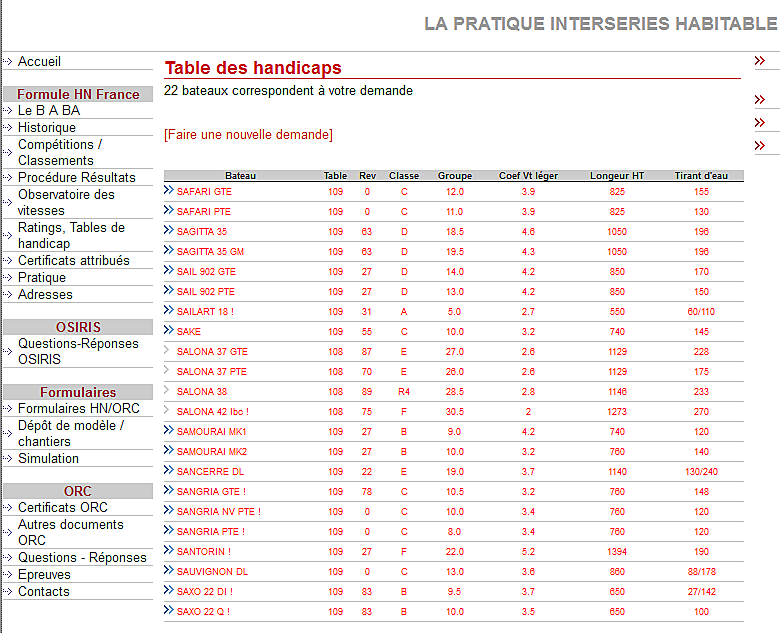Open the SANCERRE DL boat entry

pos(210,471)
